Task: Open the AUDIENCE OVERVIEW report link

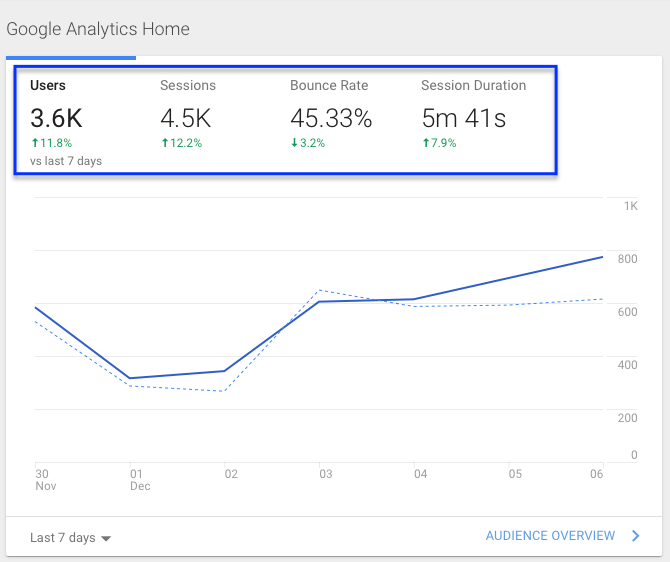Action: [x=550, y=536]
